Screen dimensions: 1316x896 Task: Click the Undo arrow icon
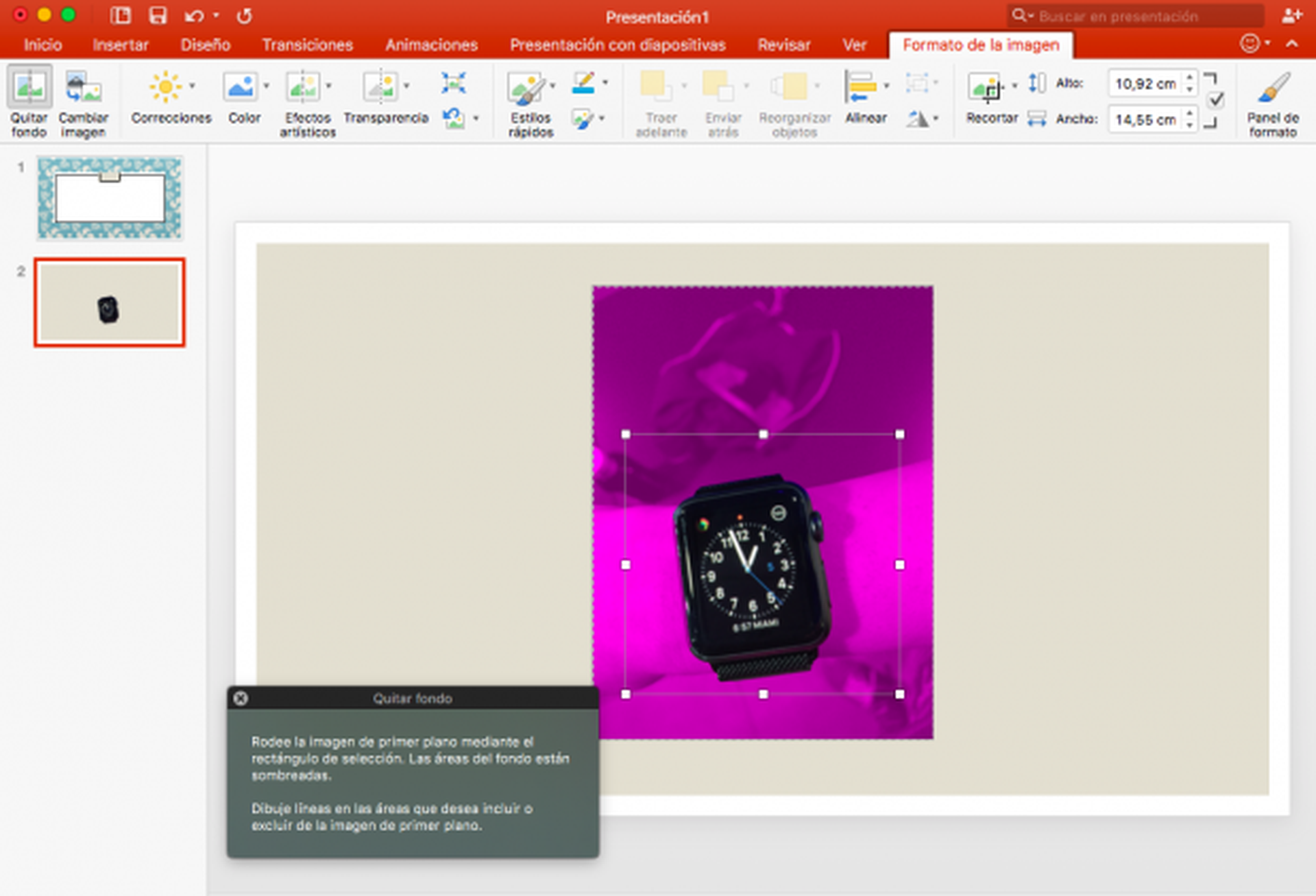click(194, 16)
